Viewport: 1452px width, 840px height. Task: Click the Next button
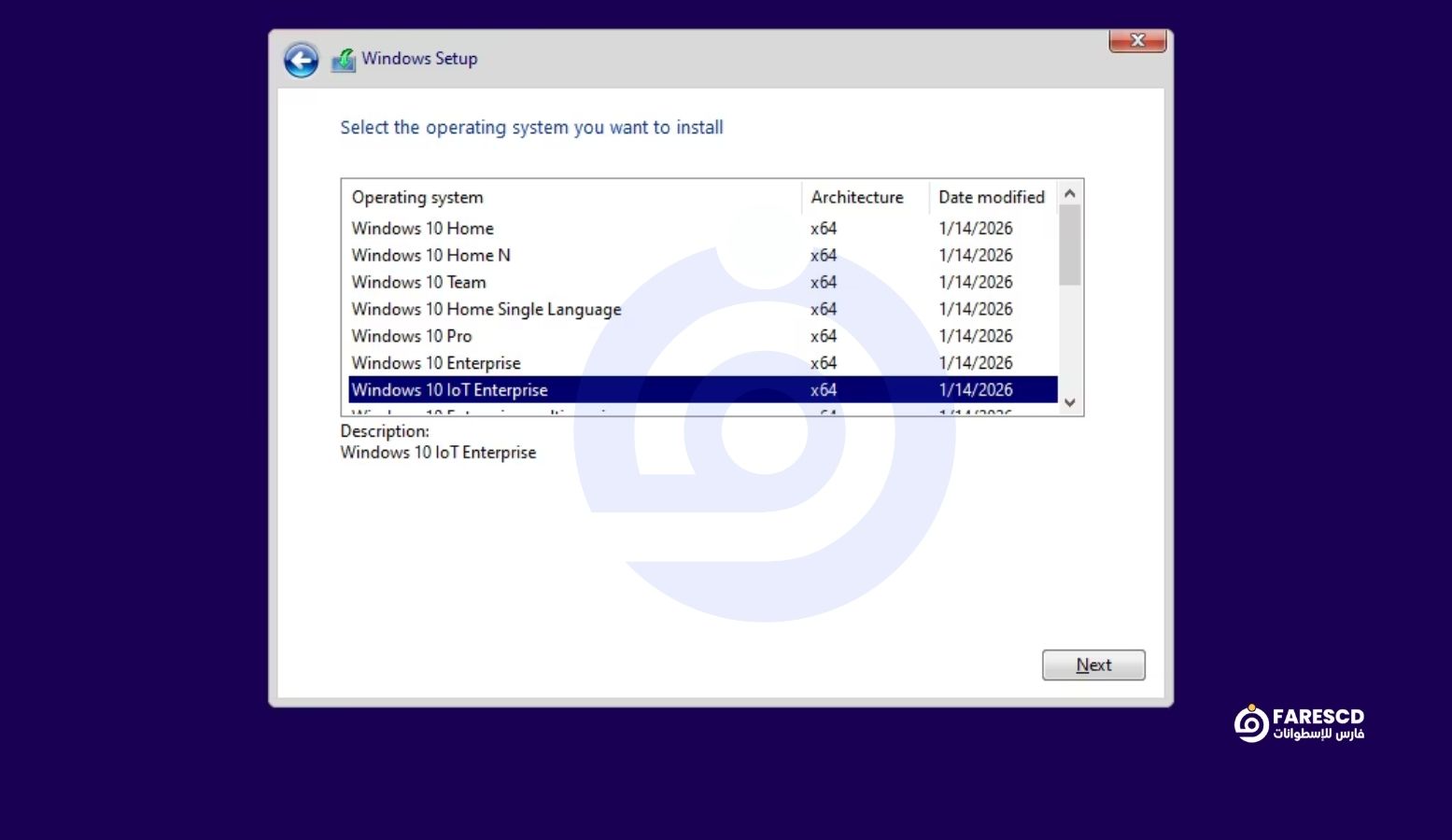point(1093,665)
